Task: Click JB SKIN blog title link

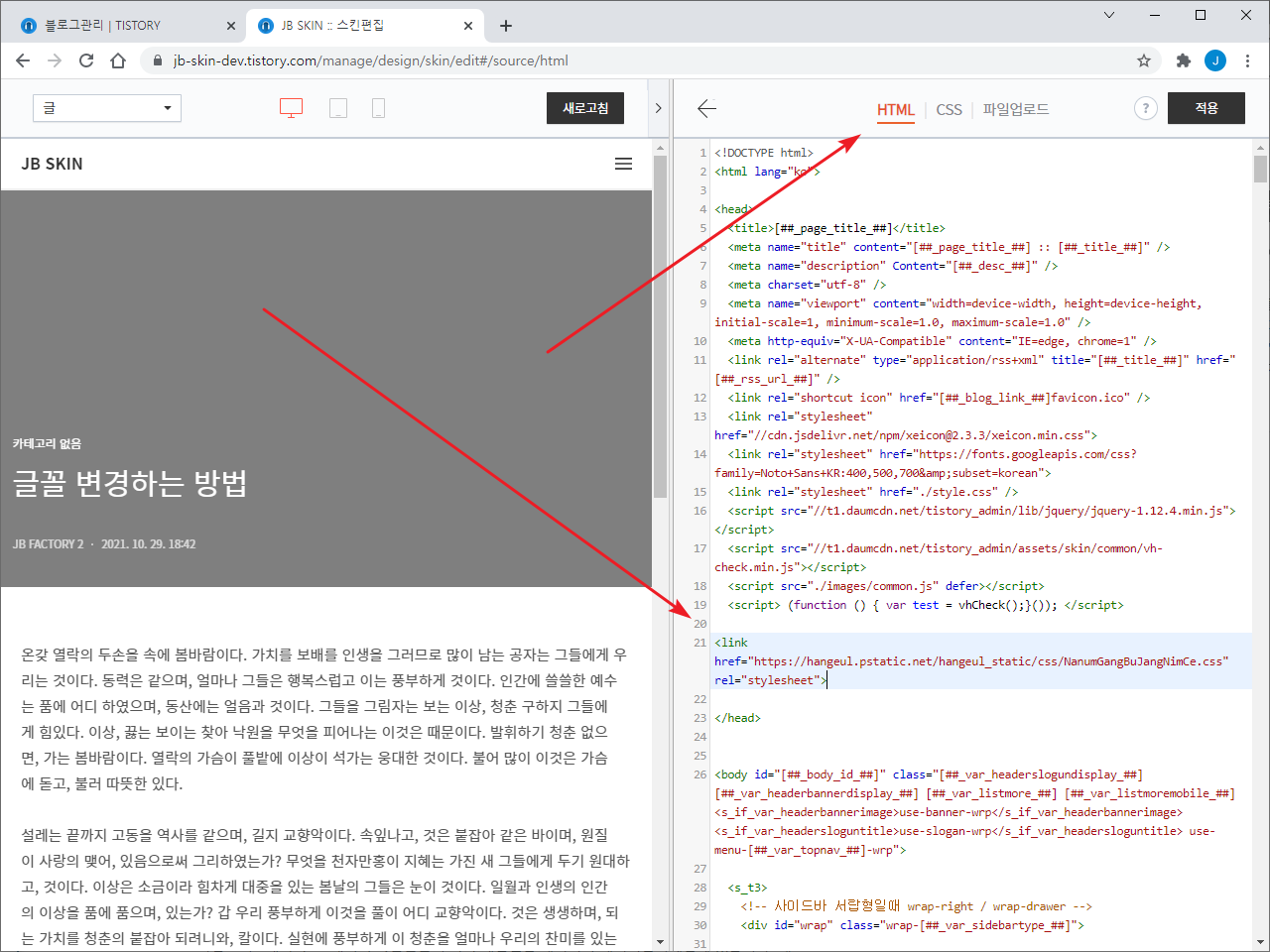Action: point(52,164)
